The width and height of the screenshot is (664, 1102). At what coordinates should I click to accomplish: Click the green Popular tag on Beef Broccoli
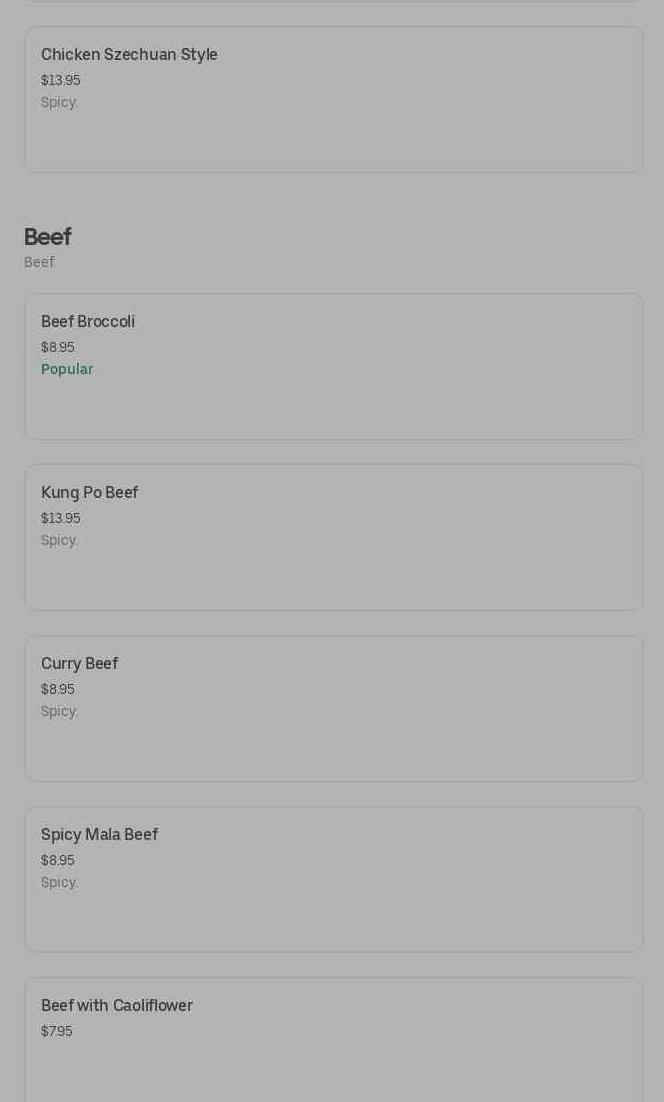[x=67, y=369]
